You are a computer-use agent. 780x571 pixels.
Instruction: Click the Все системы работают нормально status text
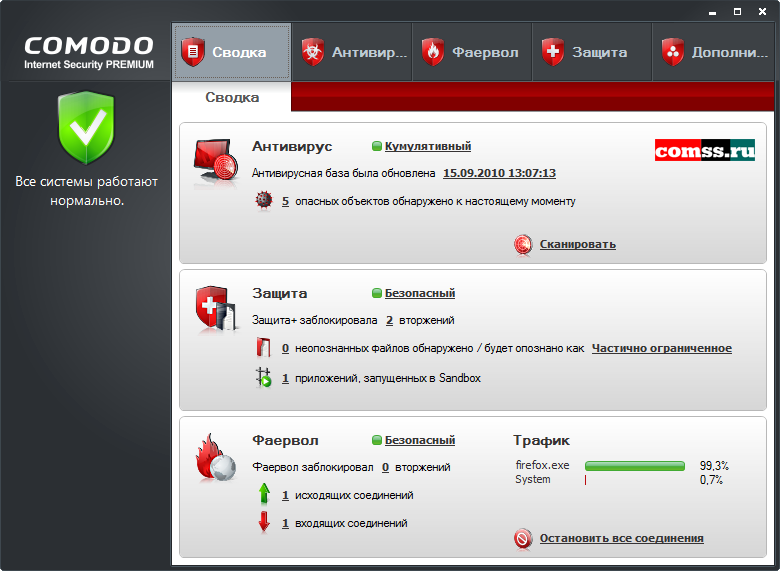coord(87,191)
